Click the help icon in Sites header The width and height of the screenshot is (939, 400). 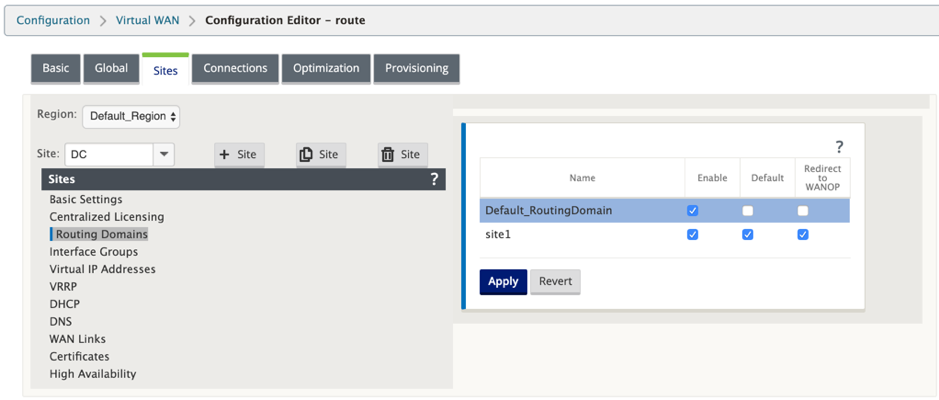click(x=434, y=179)
